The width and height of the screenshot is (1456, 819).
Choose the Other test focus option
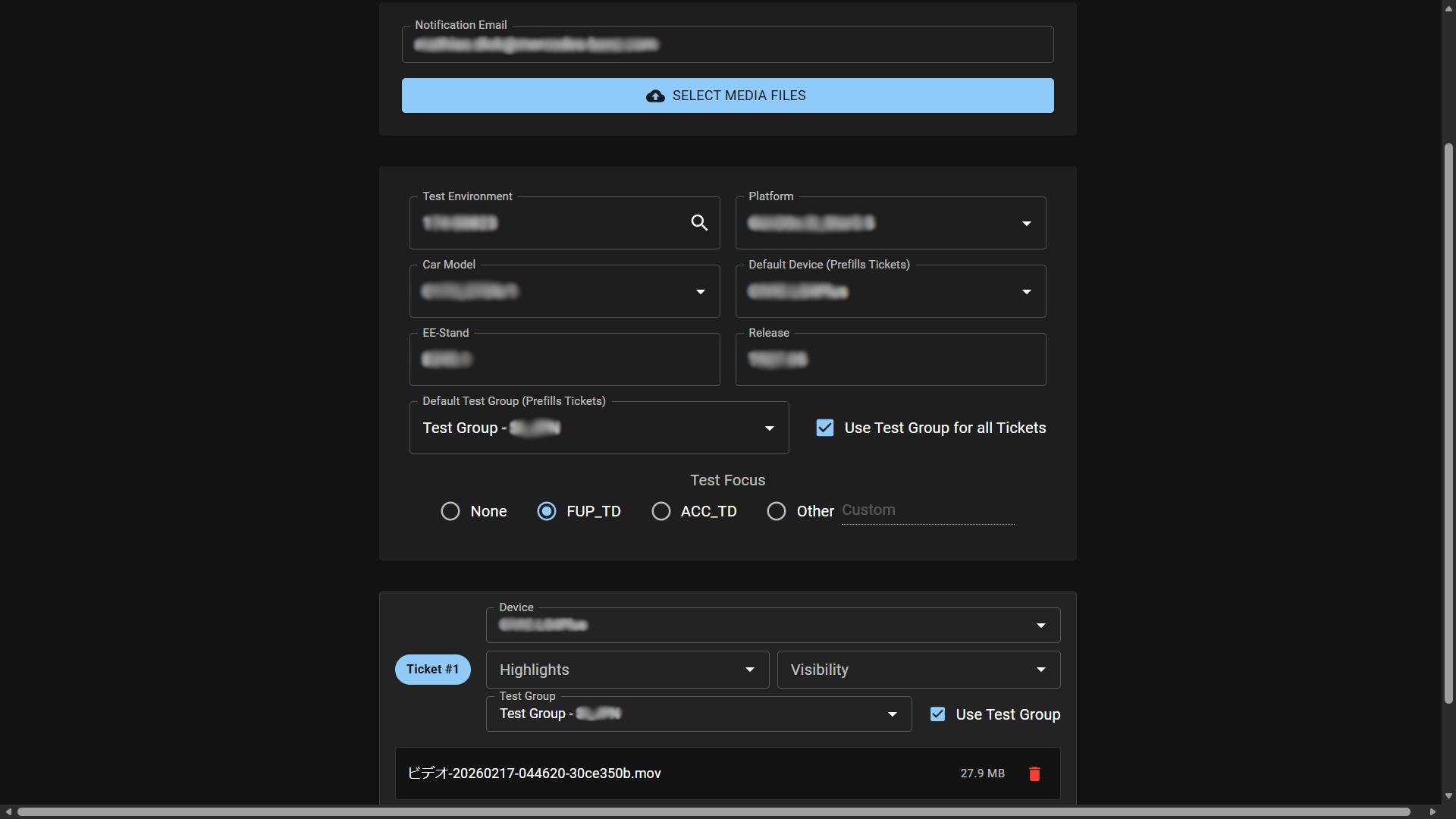point(777,511)
